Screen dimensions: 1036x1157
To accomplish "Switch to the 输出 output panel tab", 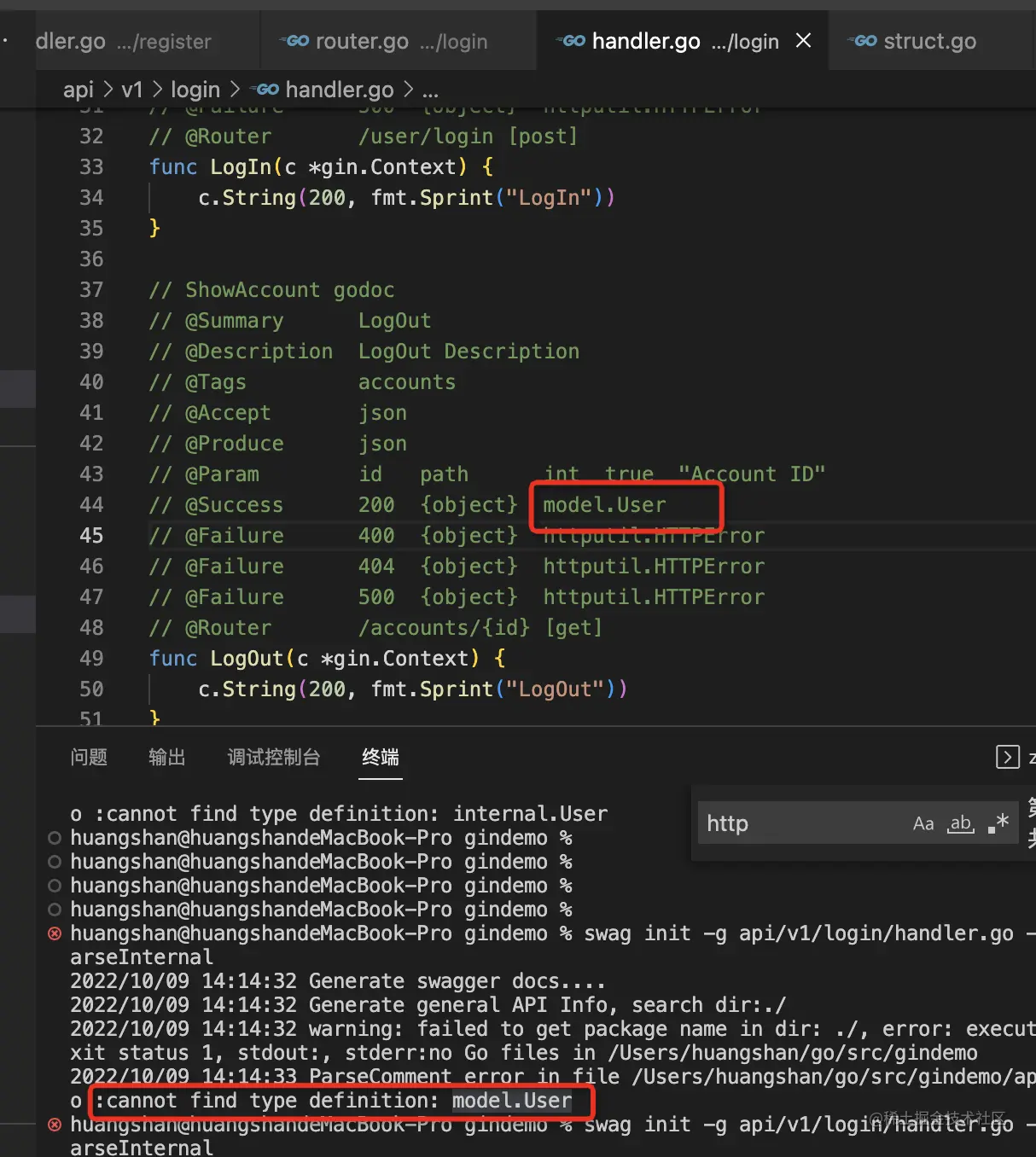I will click(x=167, y=757).
